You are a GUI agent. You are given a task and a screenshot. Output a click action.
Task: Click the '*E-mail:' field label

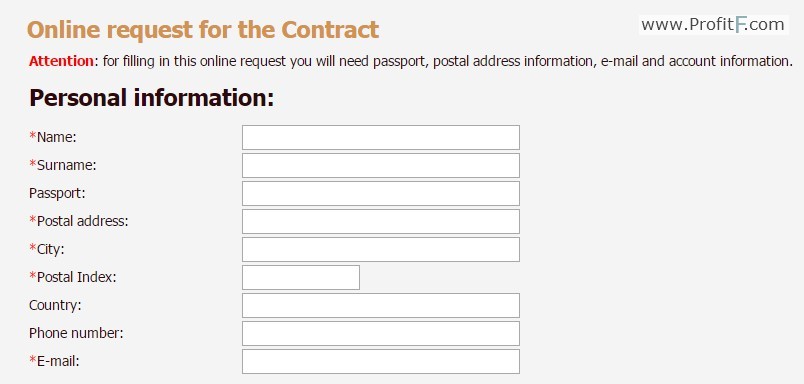54,361
